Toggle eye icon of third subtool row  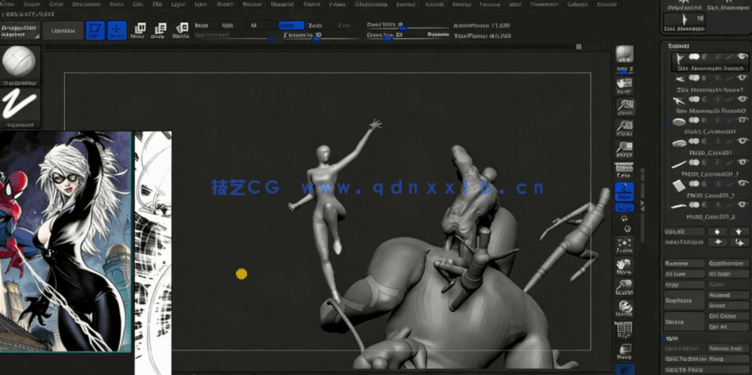point(742,99)
